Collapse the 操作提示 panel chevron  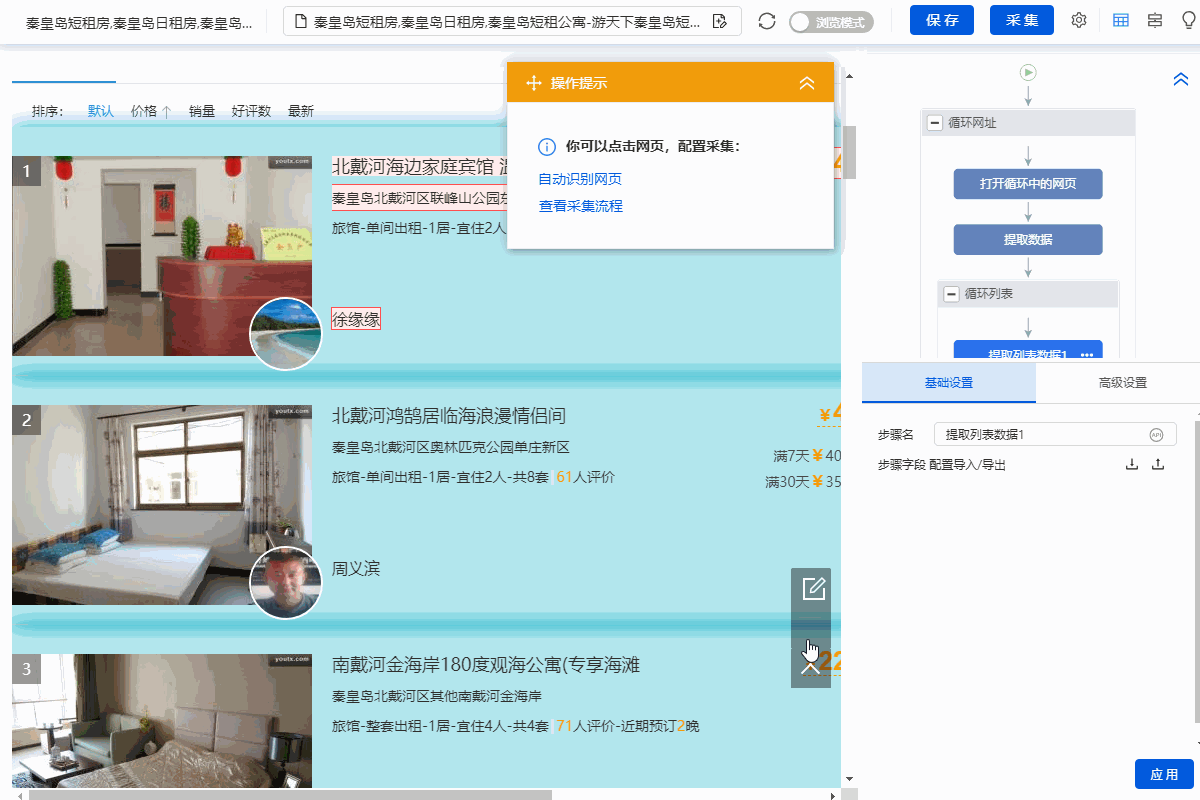click(x=807, y=83)
